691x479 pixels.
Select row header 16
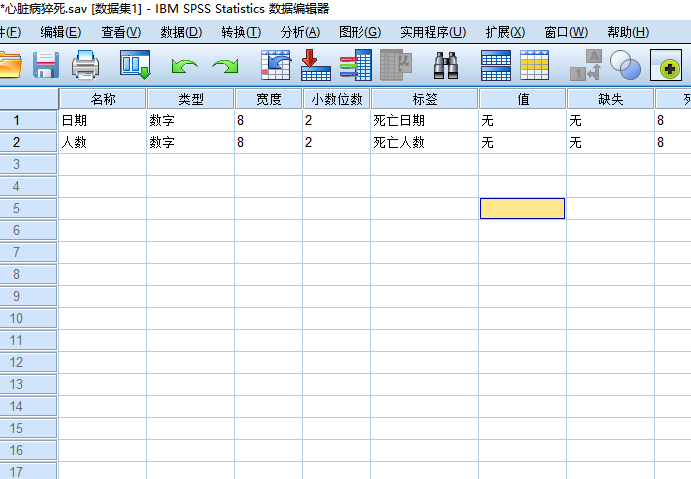point(28,450)
